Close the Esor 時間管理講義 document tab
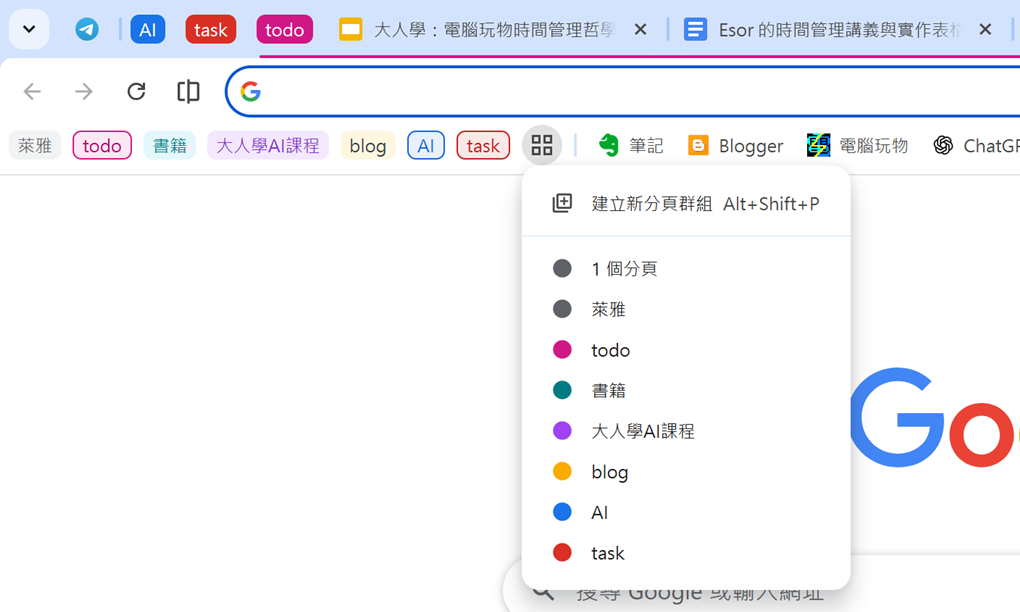Image resolution: width=1020 pixels, height=612 pixels. pos(985,30)
